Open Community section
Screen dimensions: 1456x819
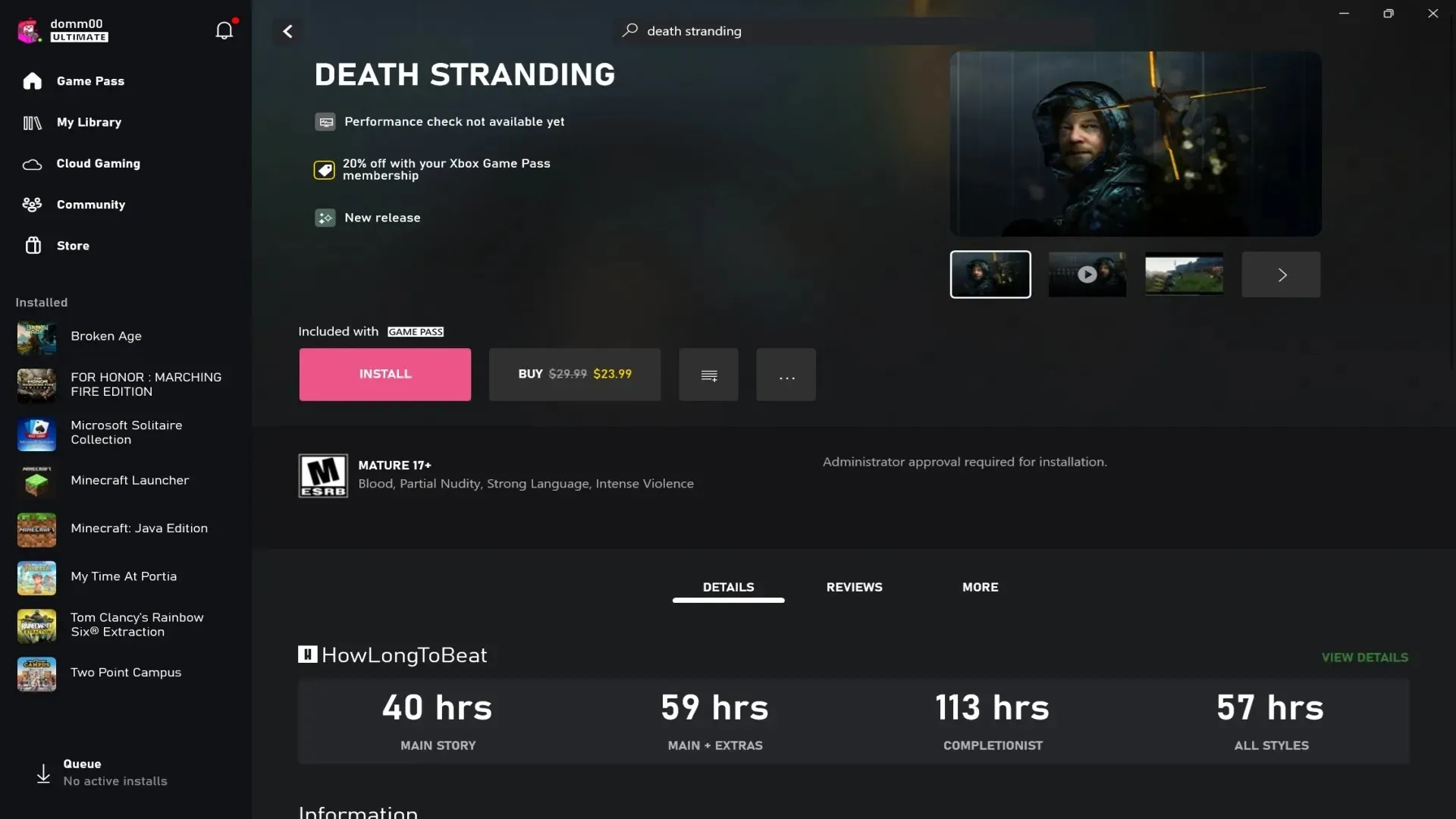90,204
